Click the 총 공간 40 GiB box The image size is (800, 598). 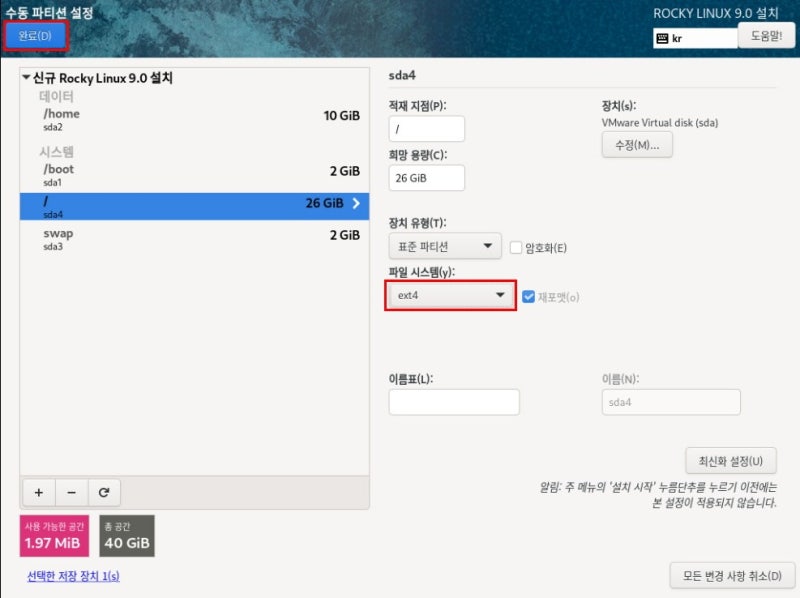click(127, 536)
